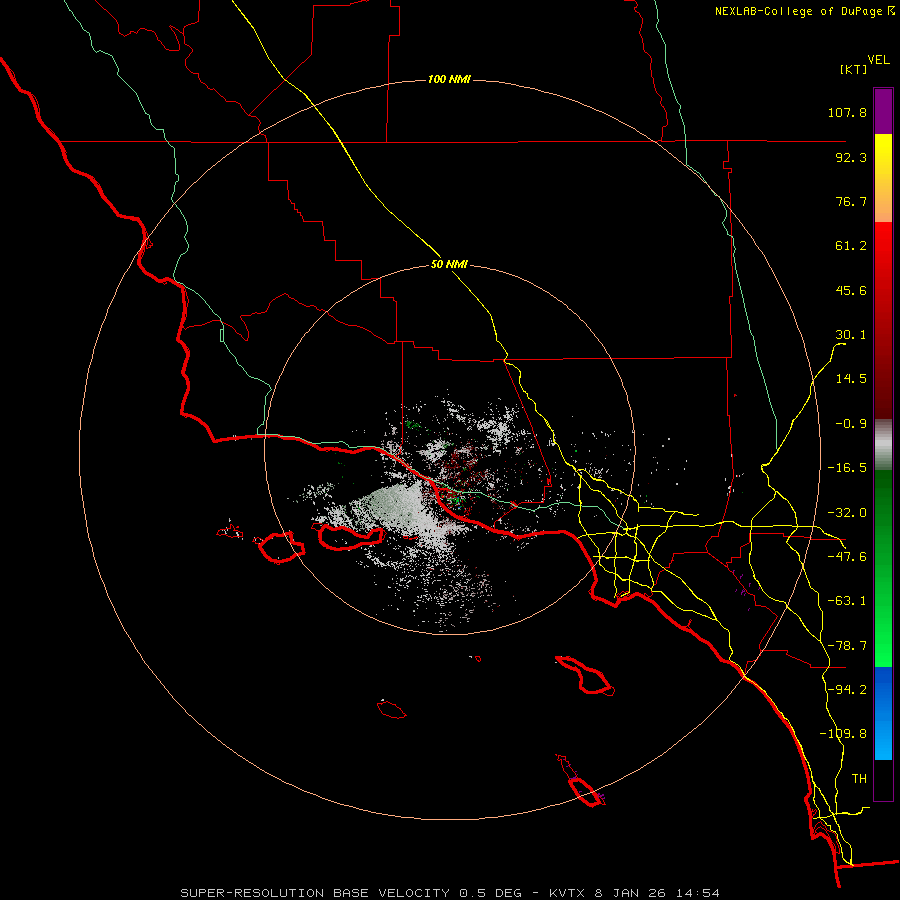Screen dimensions: 900x900
Task: Click the [KT] units label
Action: [853, 69]
